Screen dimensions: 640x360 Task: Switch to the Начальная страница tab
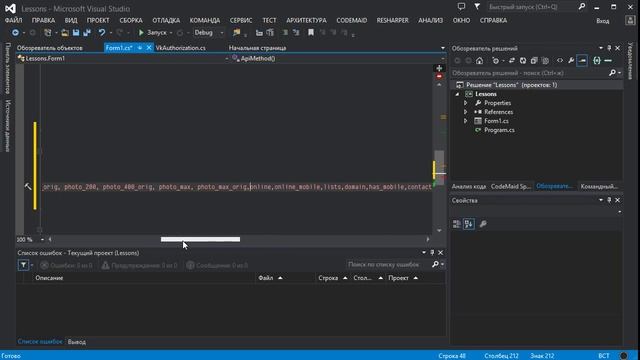pos(257,48)
